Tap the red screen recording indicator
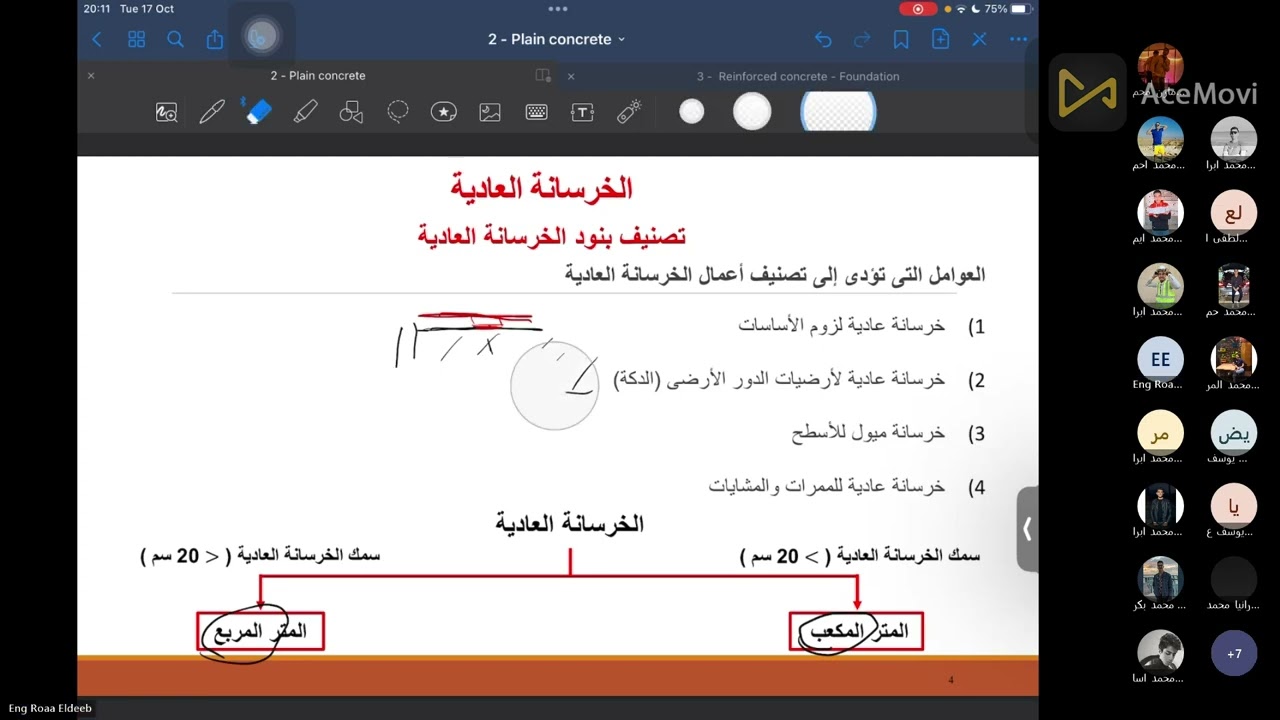1280x720 pixels. tap(918, 9)
